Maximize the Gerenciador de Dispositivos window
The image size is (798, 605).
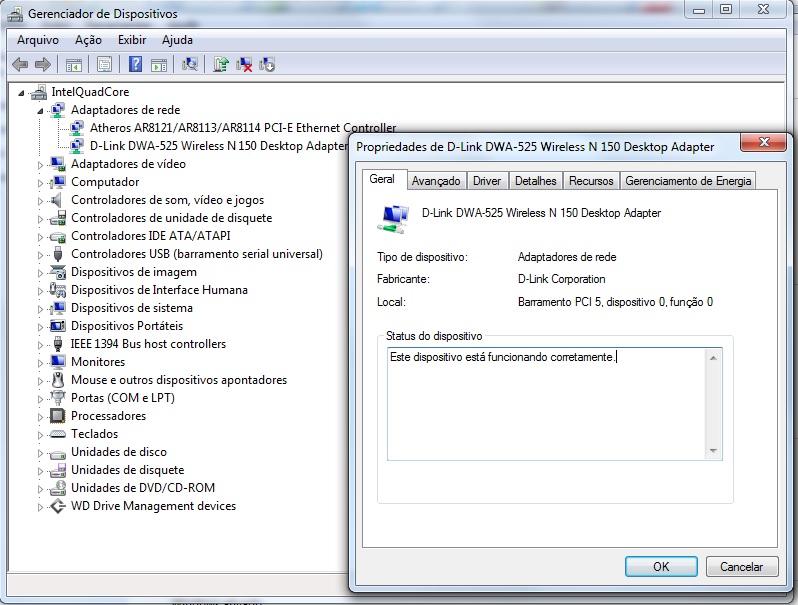pos(726,9)
